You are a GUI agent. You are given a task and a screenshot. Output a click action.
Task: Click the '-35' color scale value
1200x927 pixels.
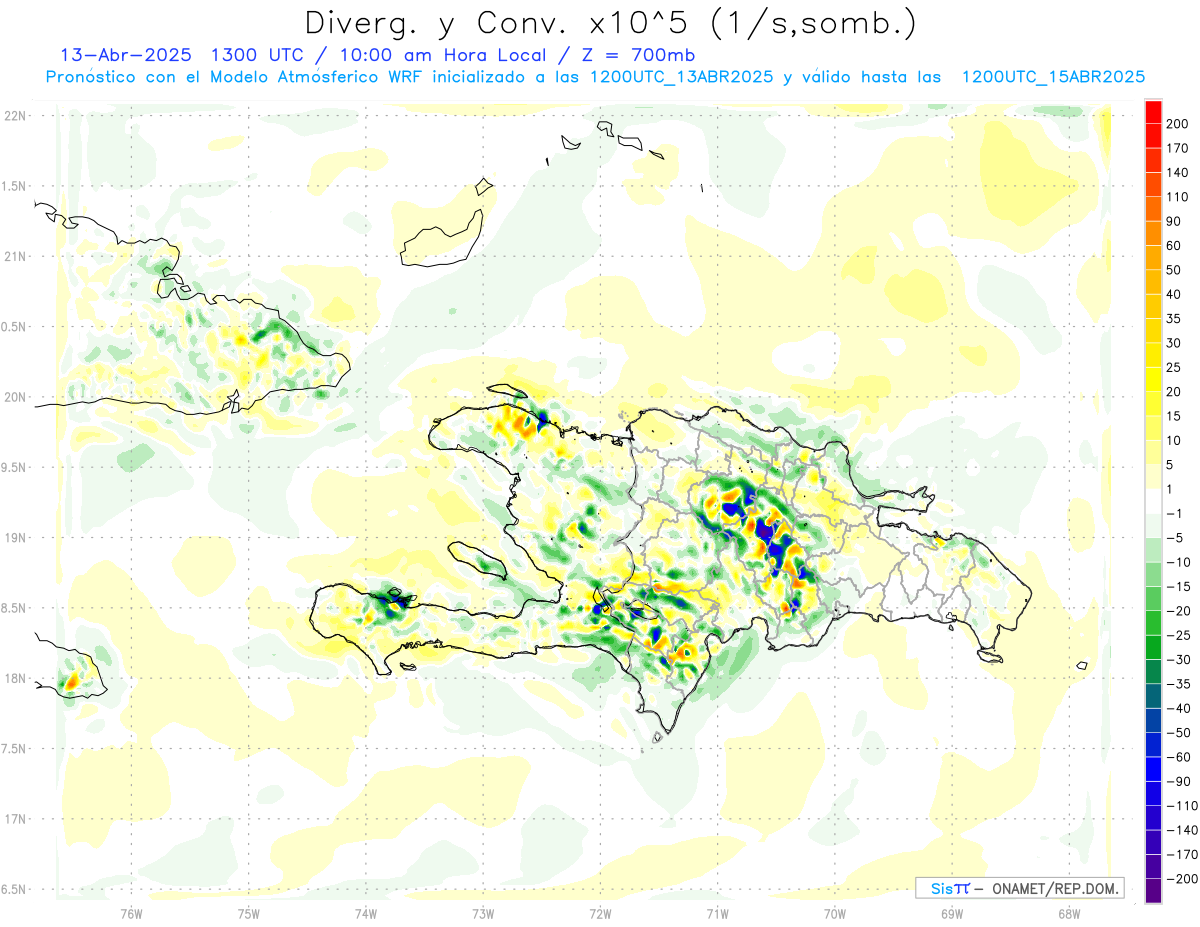tap(1179, 684)
